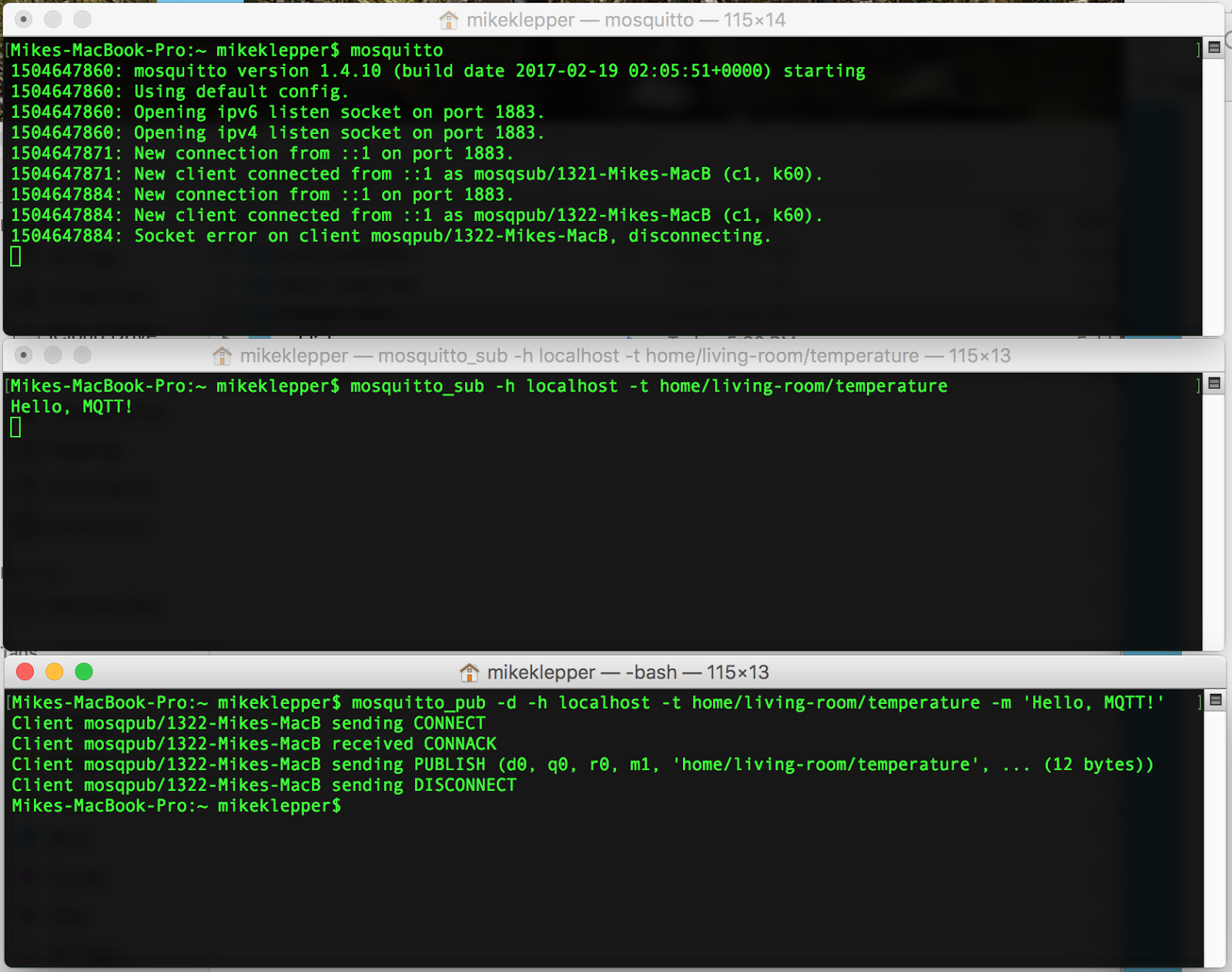Click the mosquitto_sub window title text
This screenshot has width=1232, height=972.
[x=625, y=356]
